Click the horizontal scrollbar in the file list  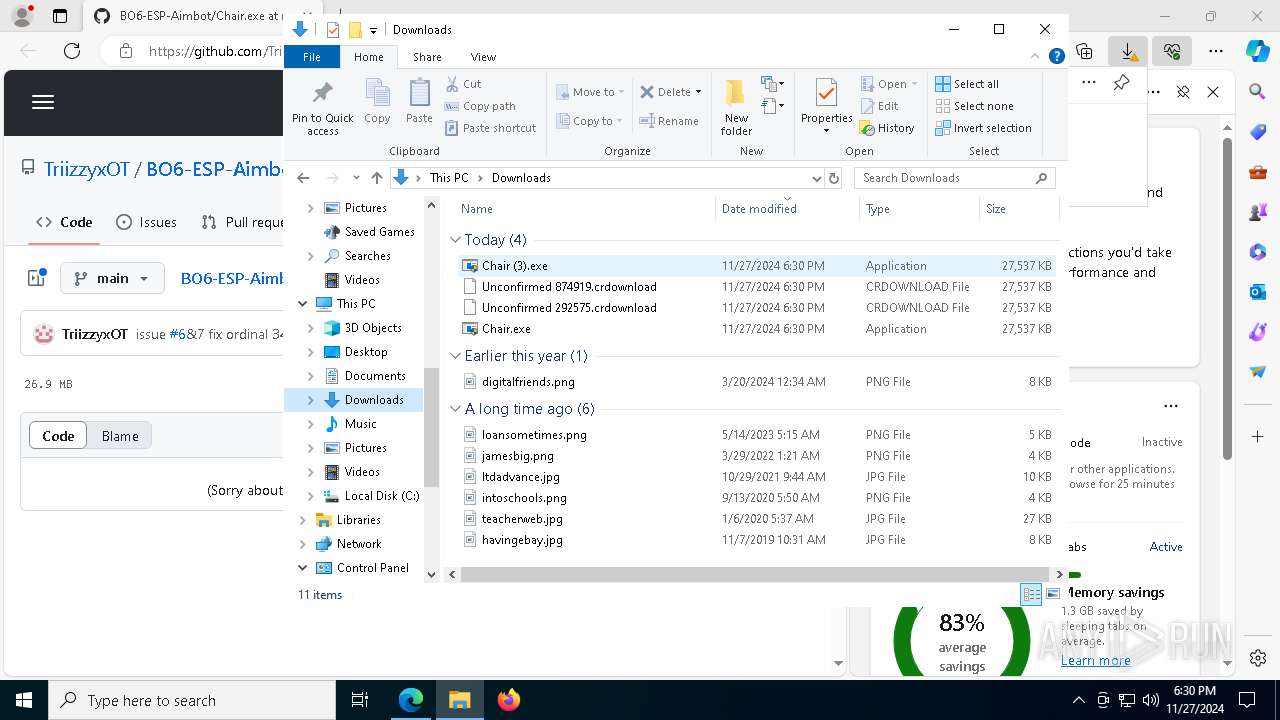click(750, 574)
